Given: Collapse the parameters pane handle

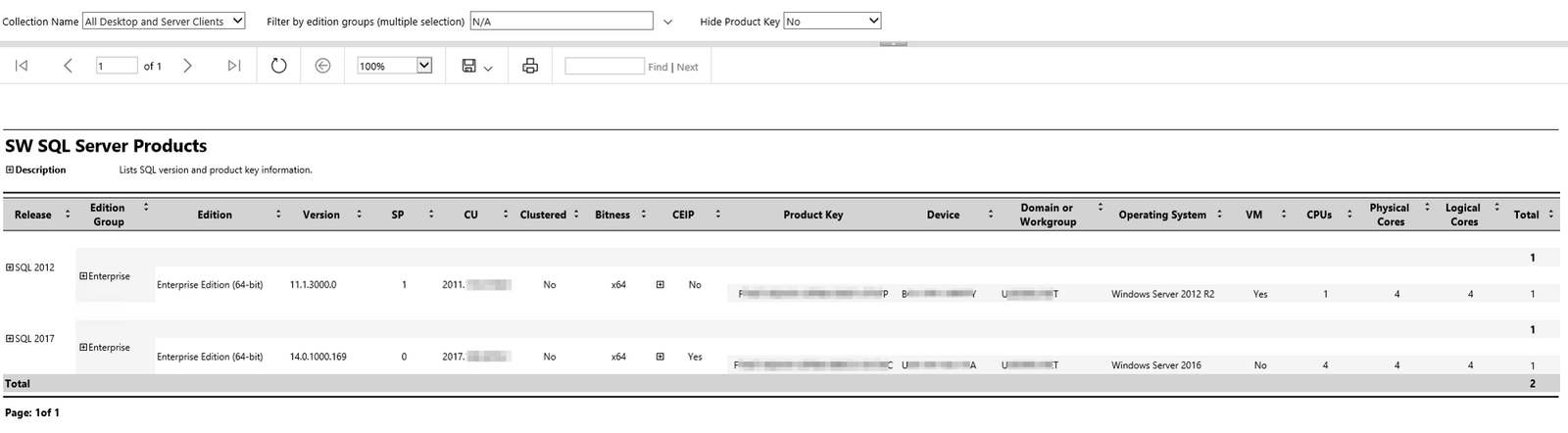Looking at the screenshot, I should click(893, 43).
